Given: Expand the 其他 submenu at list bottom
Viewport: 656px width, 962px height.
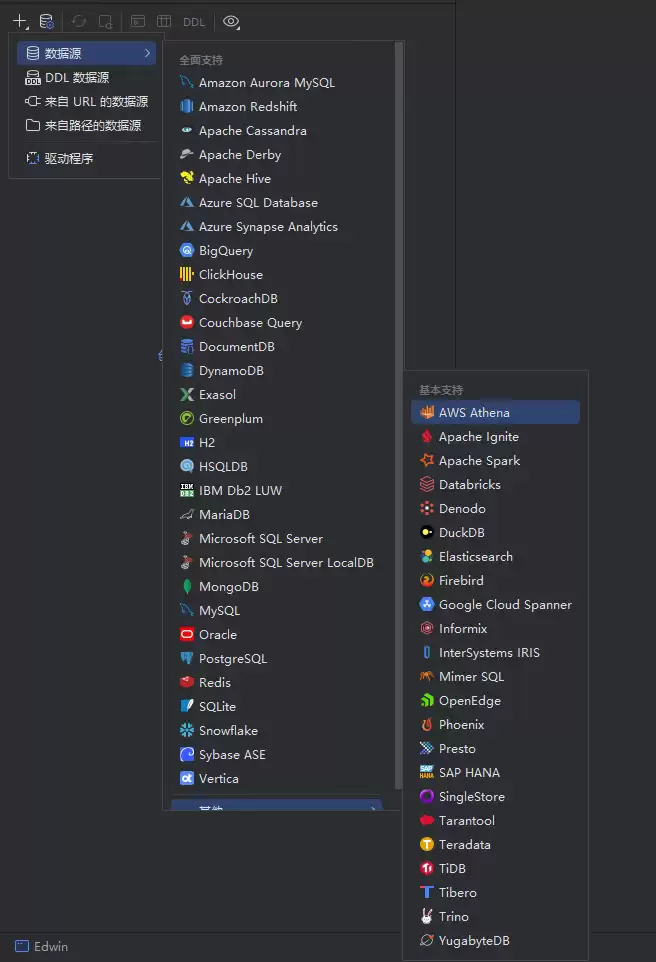Looking at the screenshot, I should click(275, 806).
